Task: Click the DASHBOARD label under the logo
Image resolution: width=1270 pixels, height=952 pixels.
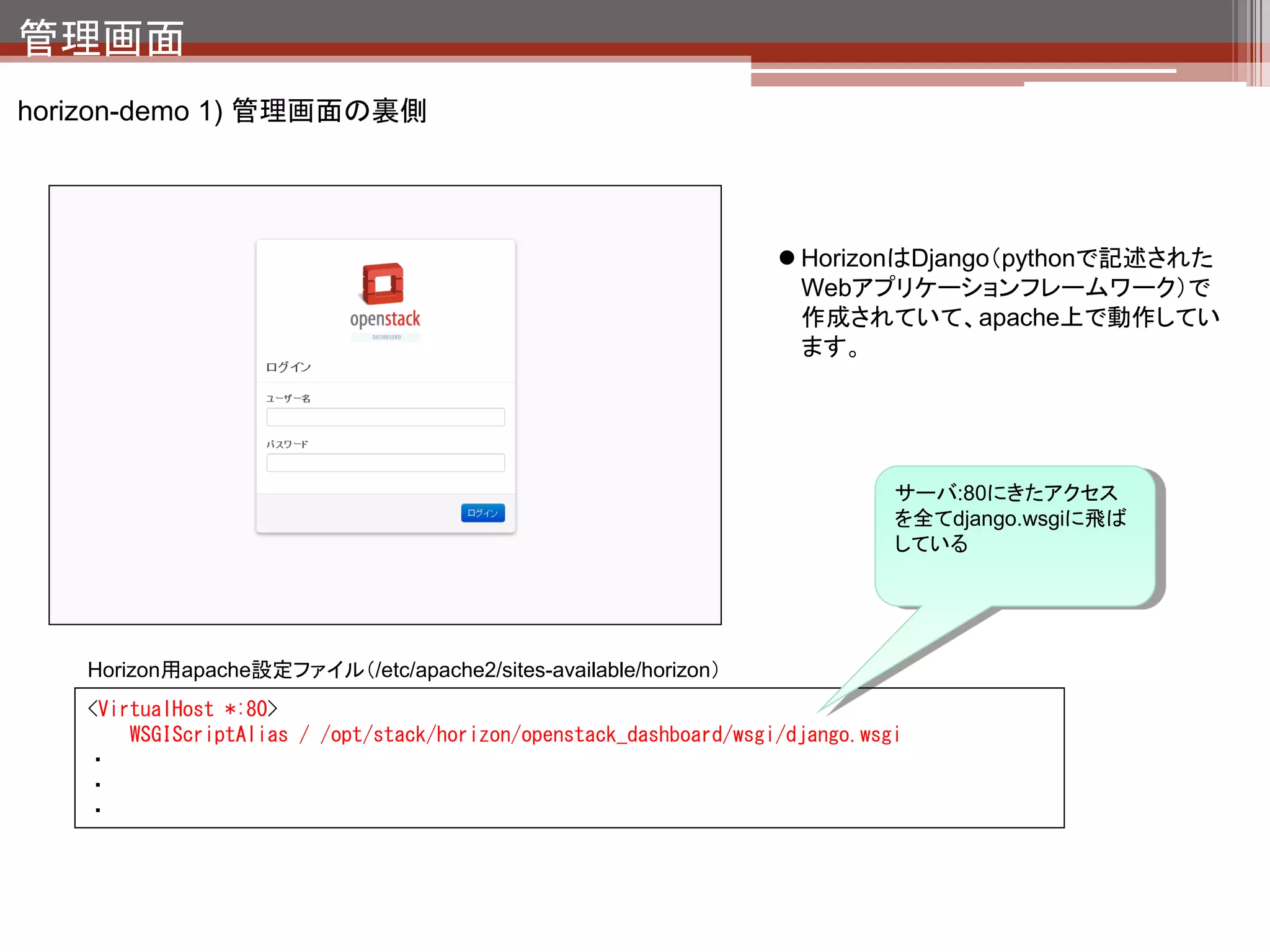Action: pos(386,337)
